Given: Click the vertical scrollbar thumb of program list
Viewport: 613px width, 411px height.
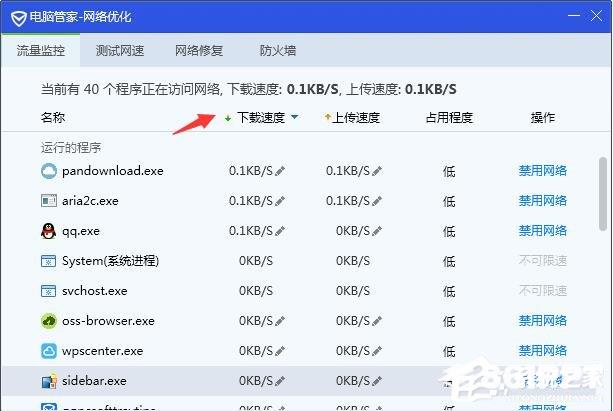Looking at the screenshot, I should [603, 194].
